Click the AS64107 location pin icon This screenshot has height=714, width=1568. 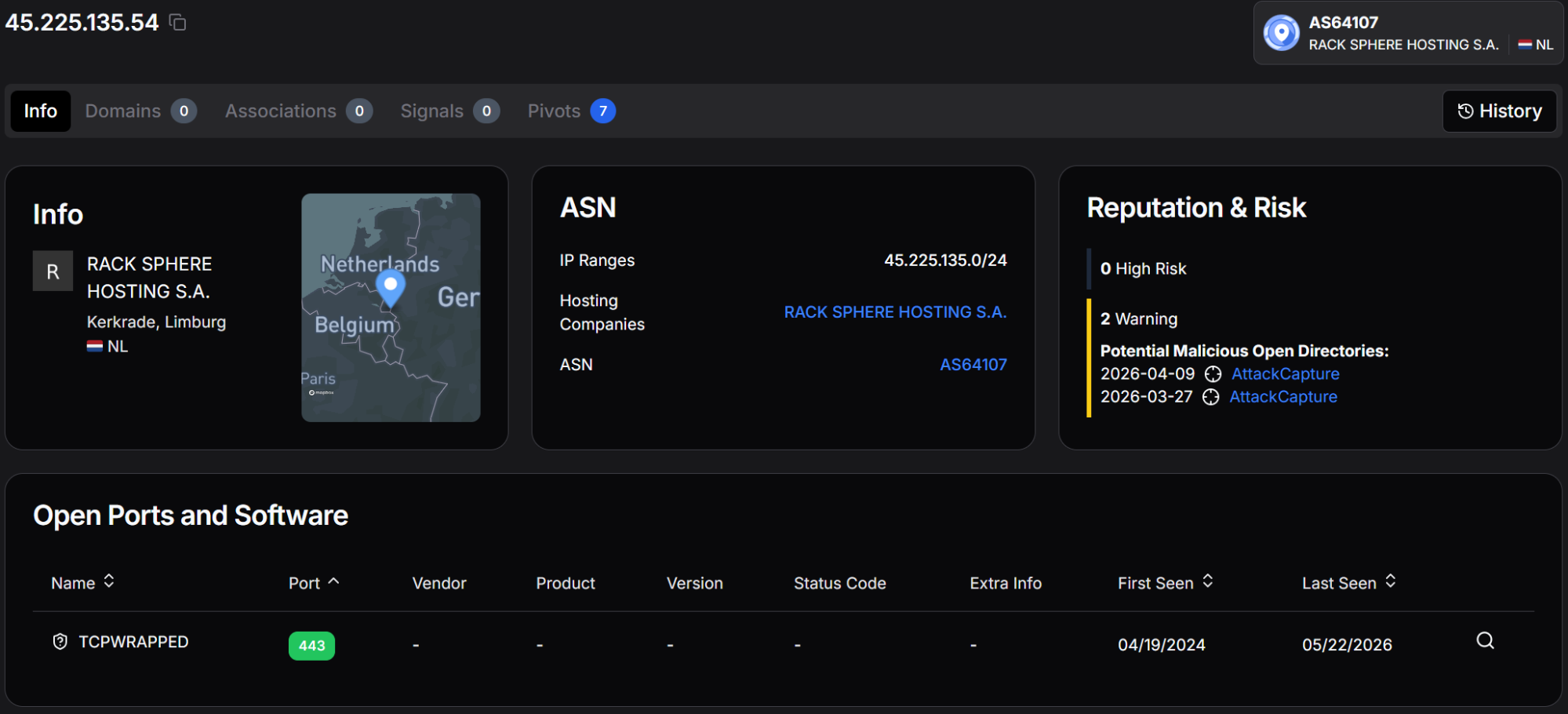point(1282,34)
